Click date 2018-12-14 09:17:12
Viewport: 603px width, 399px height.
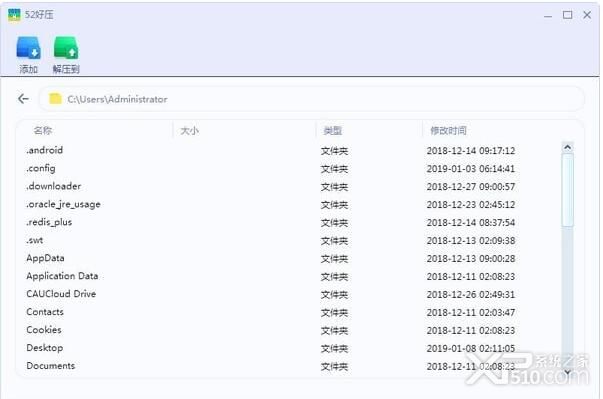[471, 151]
